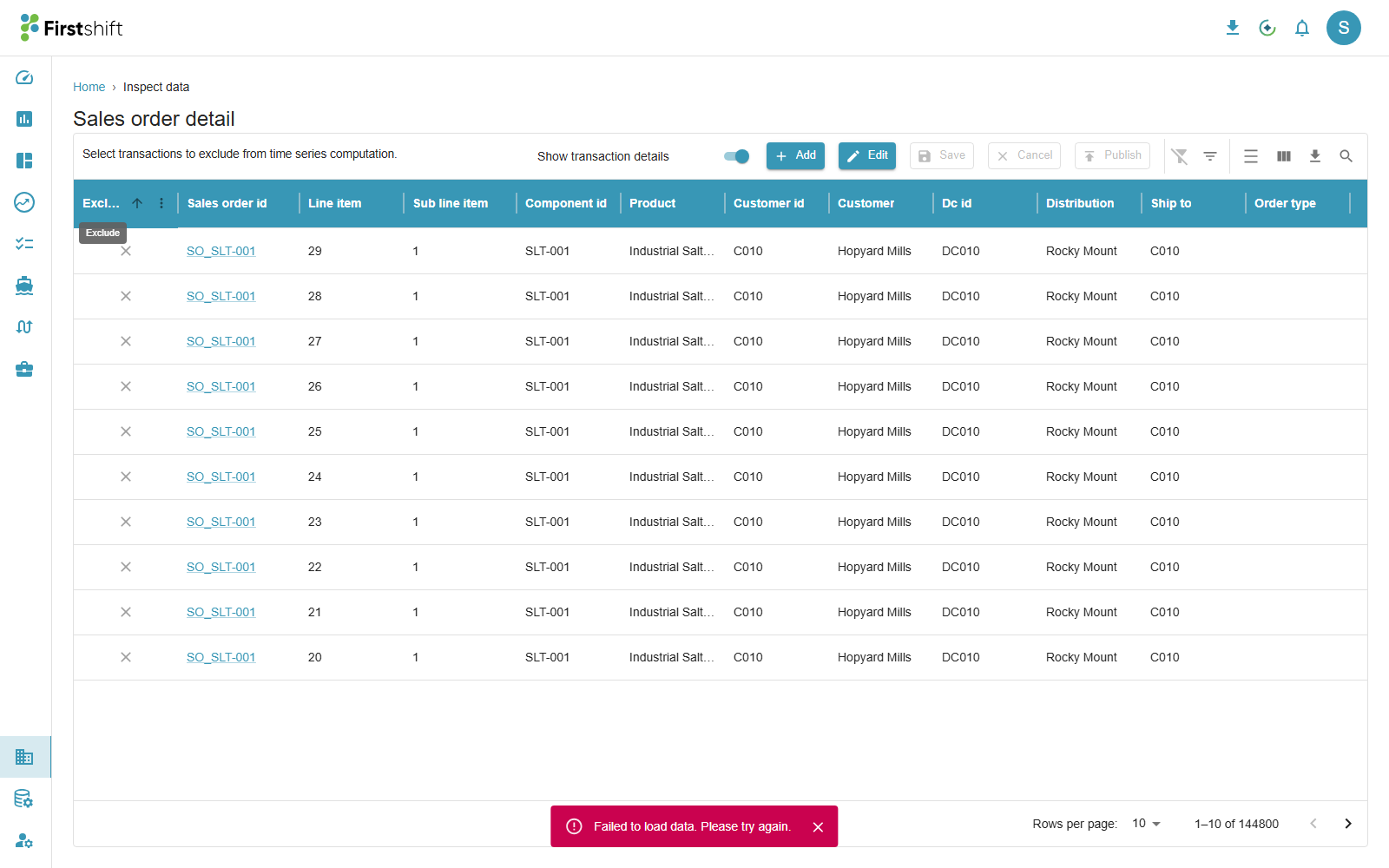Click the table search magnifier icon
This screenshot has height=868, width=1389.
click(x=1346, y=156)
